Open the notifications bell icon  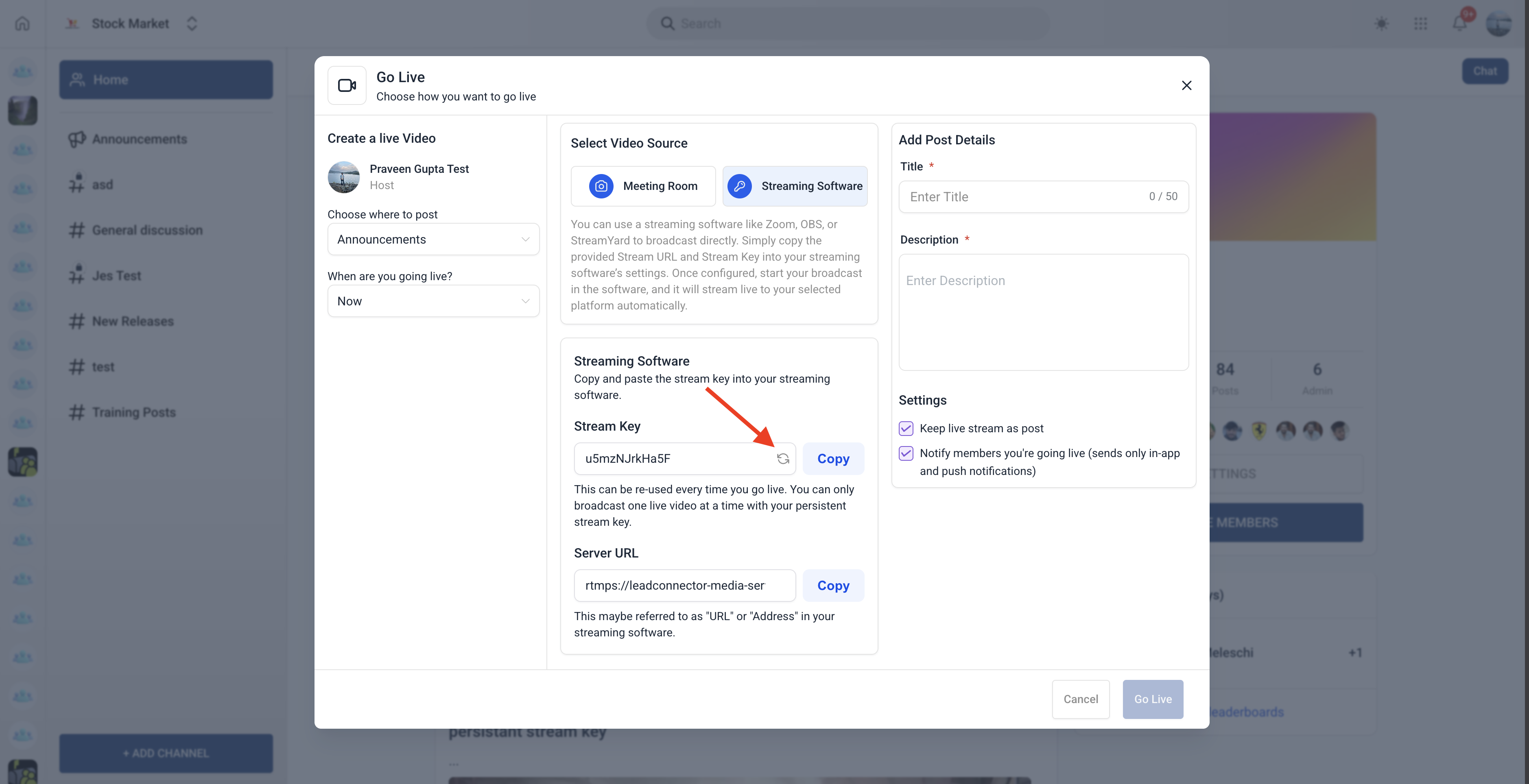click(x=1459, y=24)
